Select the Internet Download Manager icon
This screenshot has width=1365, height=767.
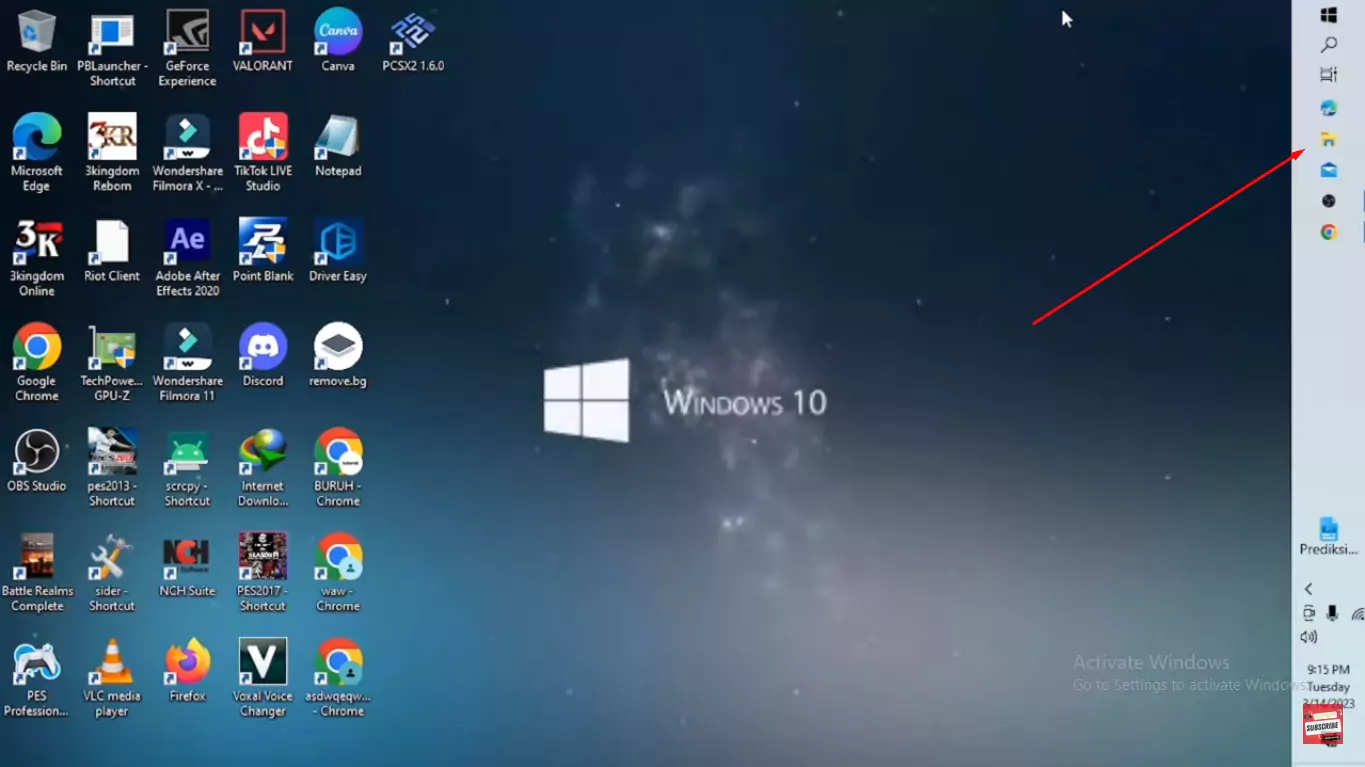click(263, 469)
